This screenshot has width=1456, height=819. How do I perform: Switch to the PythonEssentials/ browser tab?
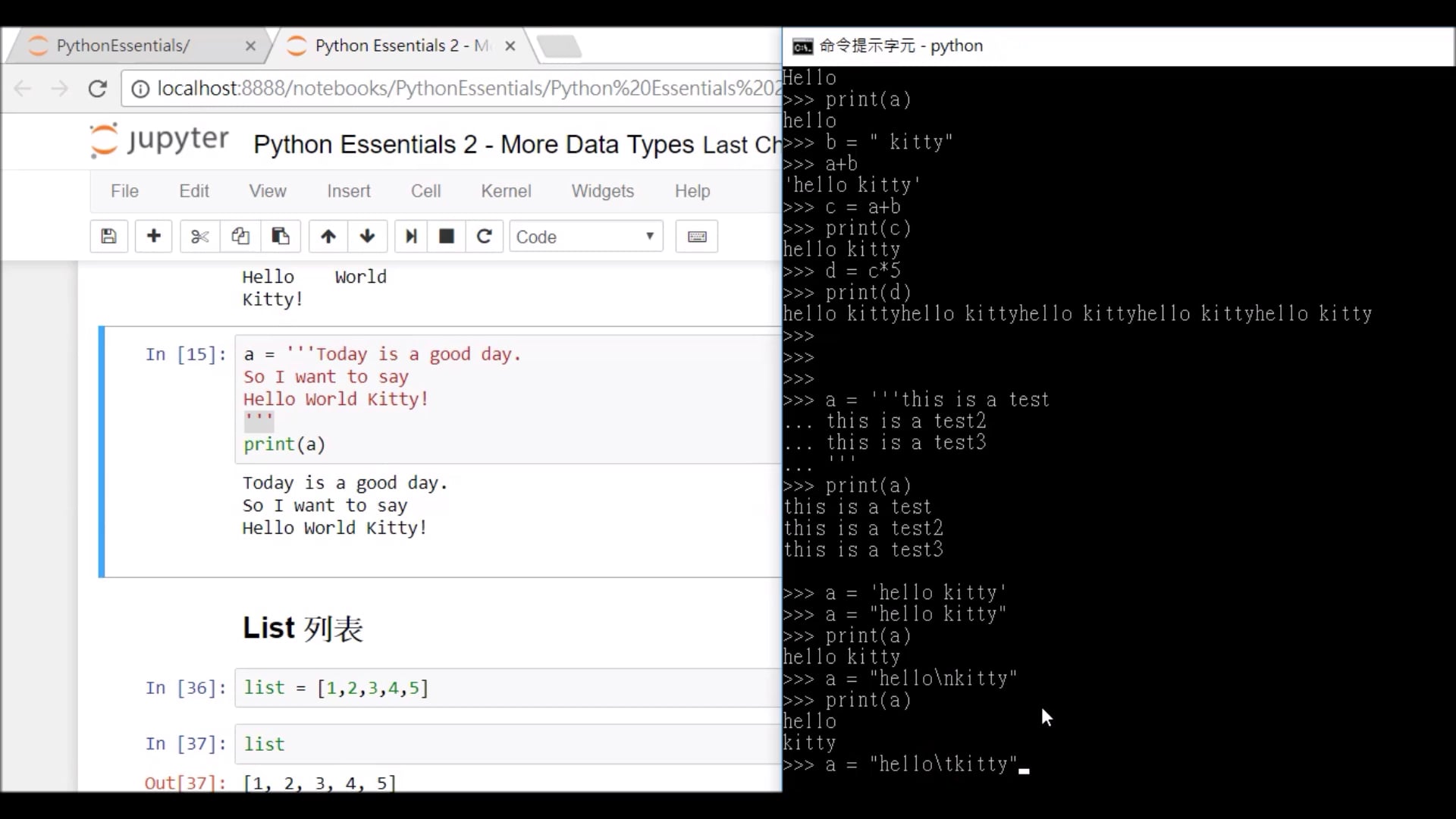124,45
